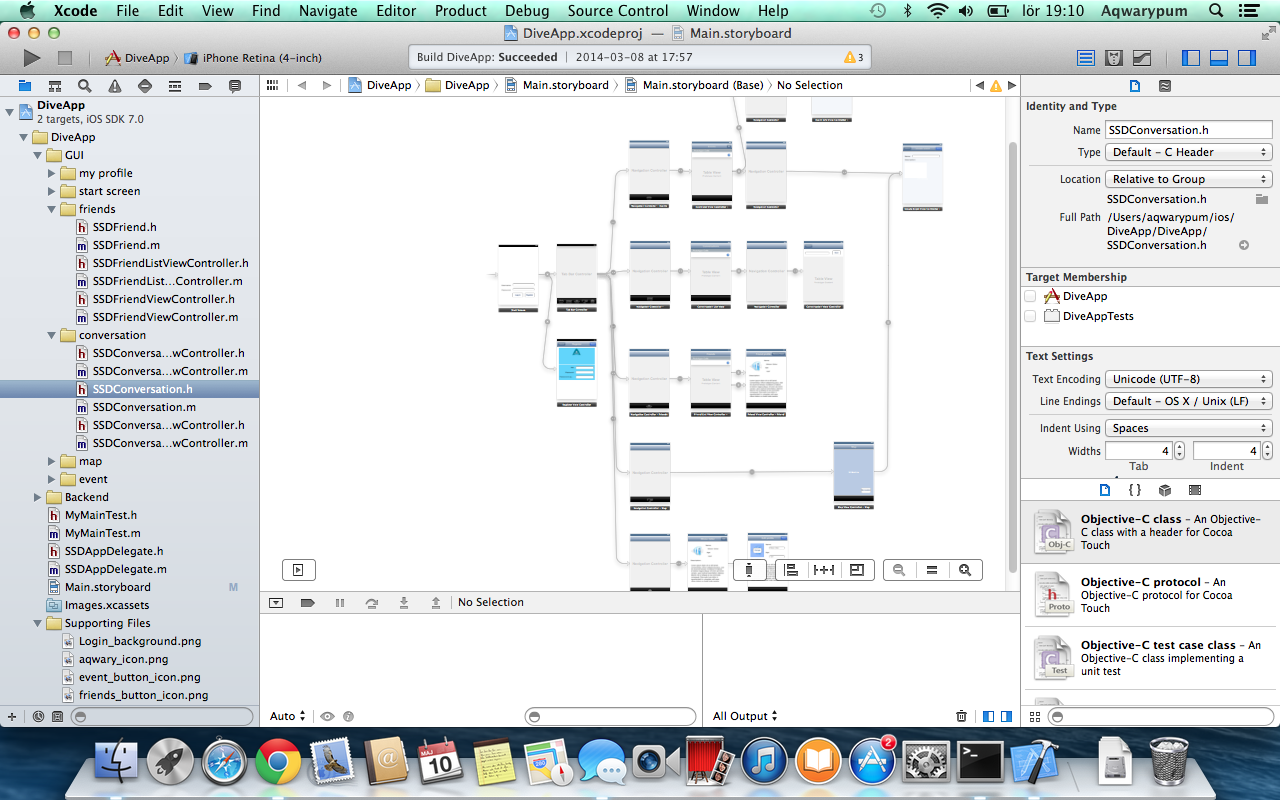The width and height of the screenshot is (1280, 800).
Task: Open the Source Control menu
Action: coord(618,11)
